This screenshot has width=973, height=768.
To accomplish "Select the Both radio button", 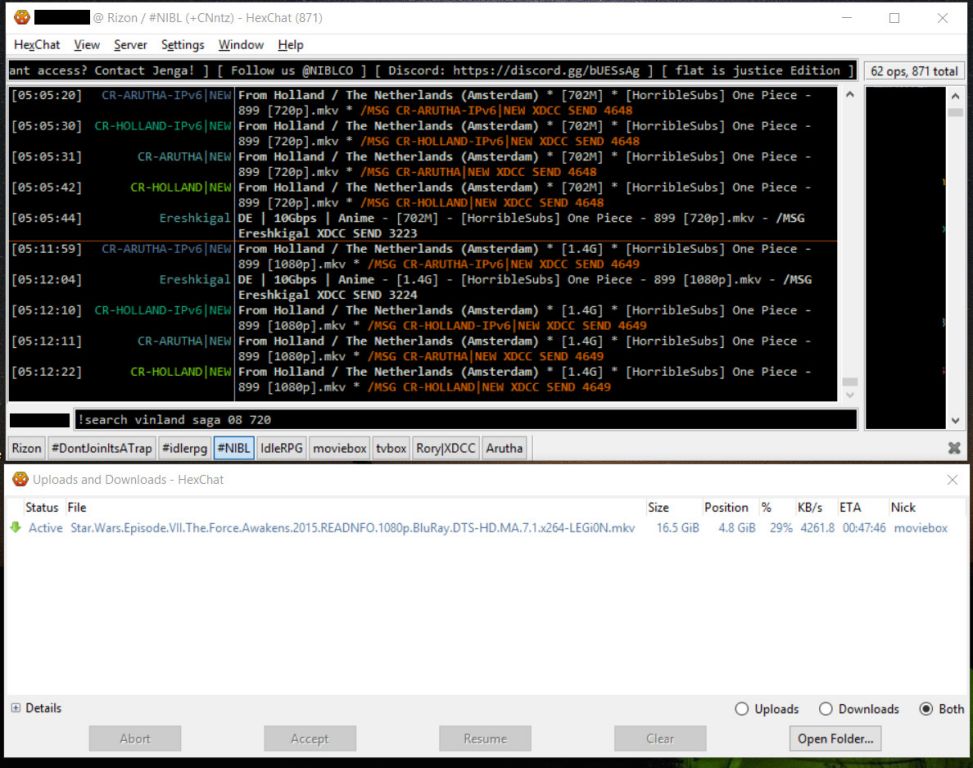I will click(x=926, y=708).
